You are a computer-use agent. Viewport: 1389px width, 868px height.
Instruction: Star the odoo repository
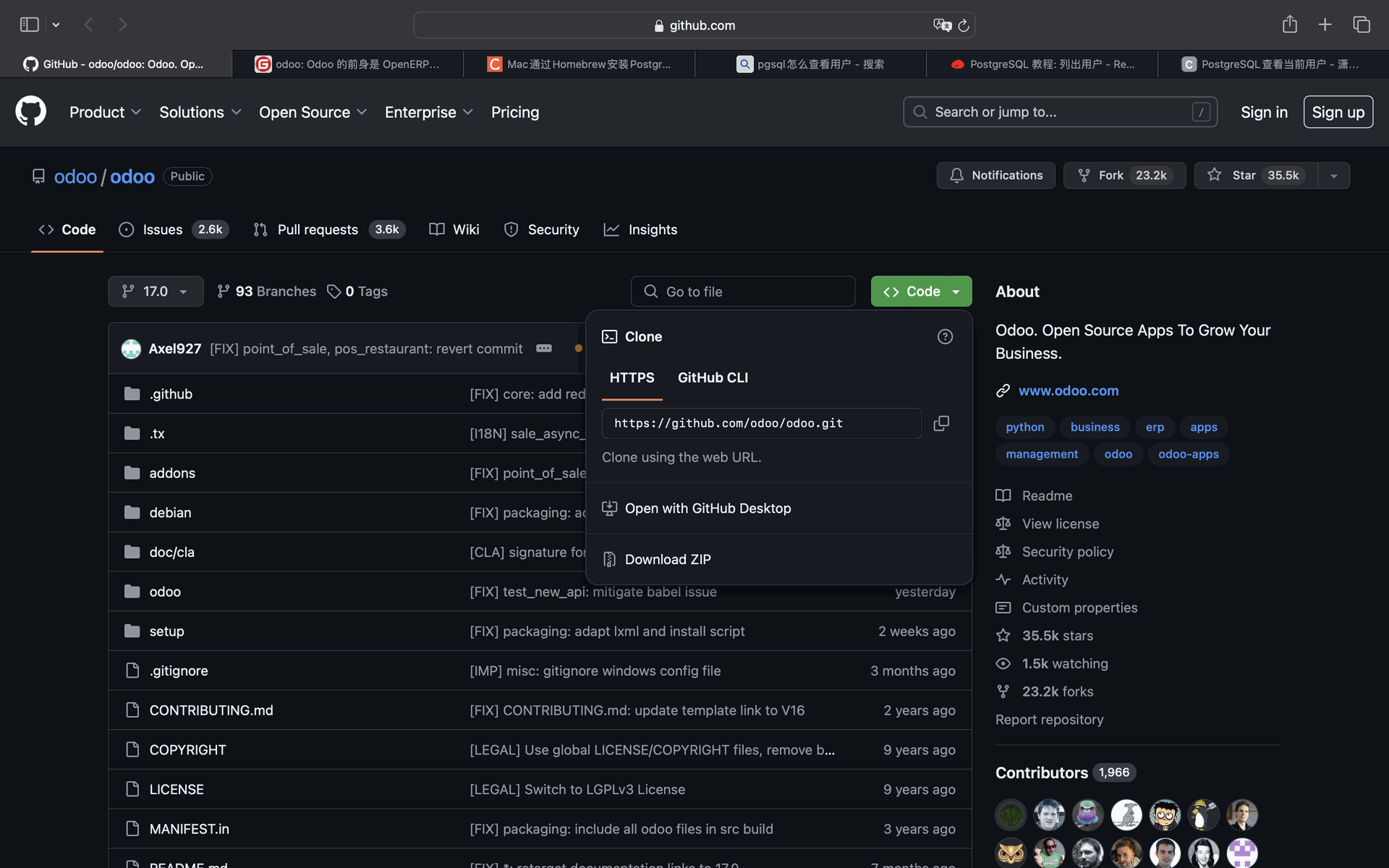1256,175
